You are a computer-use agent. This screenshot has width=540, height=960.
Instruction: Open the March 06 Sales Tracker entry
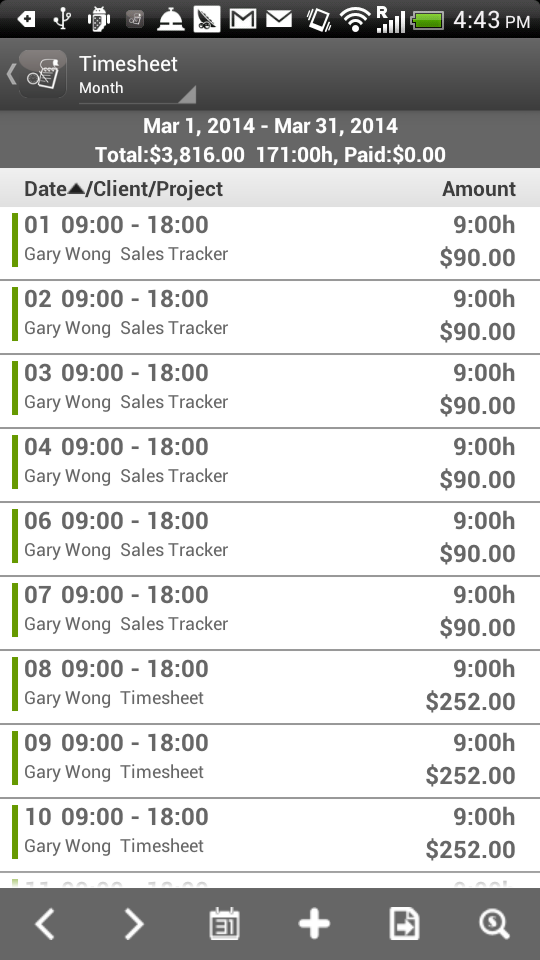270,539
